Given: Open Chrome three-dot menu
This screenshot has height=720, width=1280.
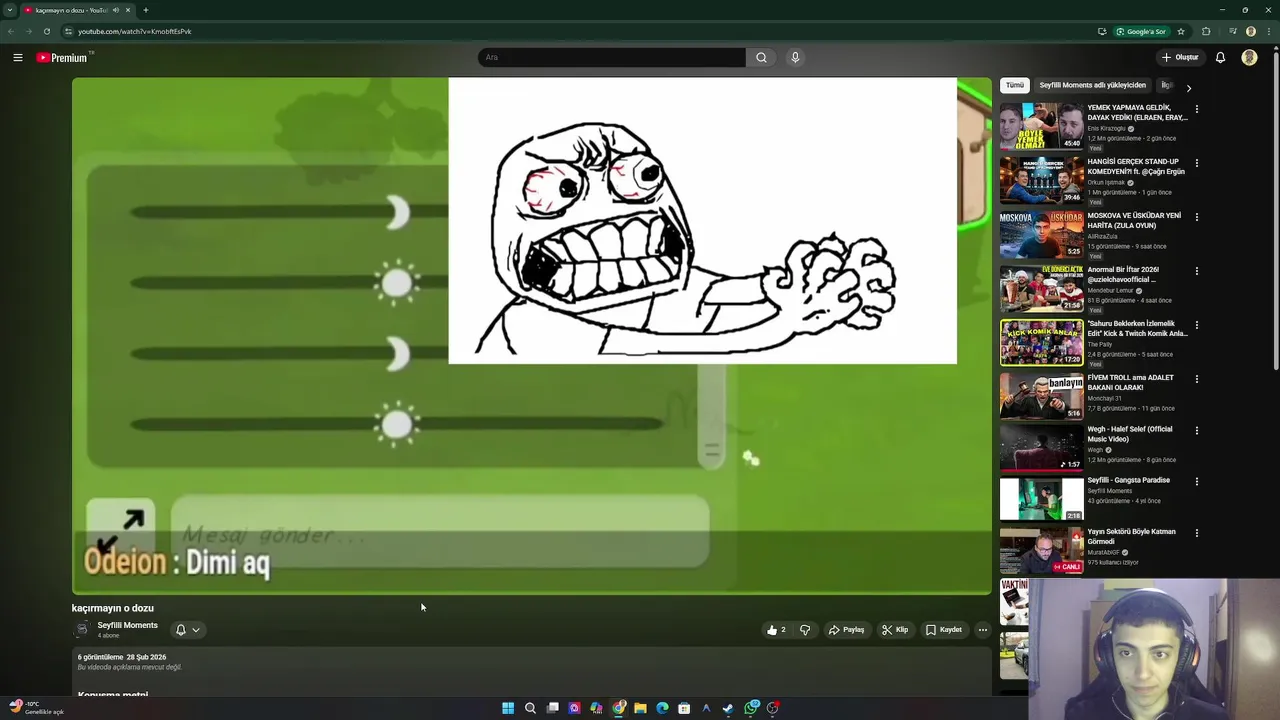Looking at the screenshot, I should pyautogui.click(x=1268, y=31).
